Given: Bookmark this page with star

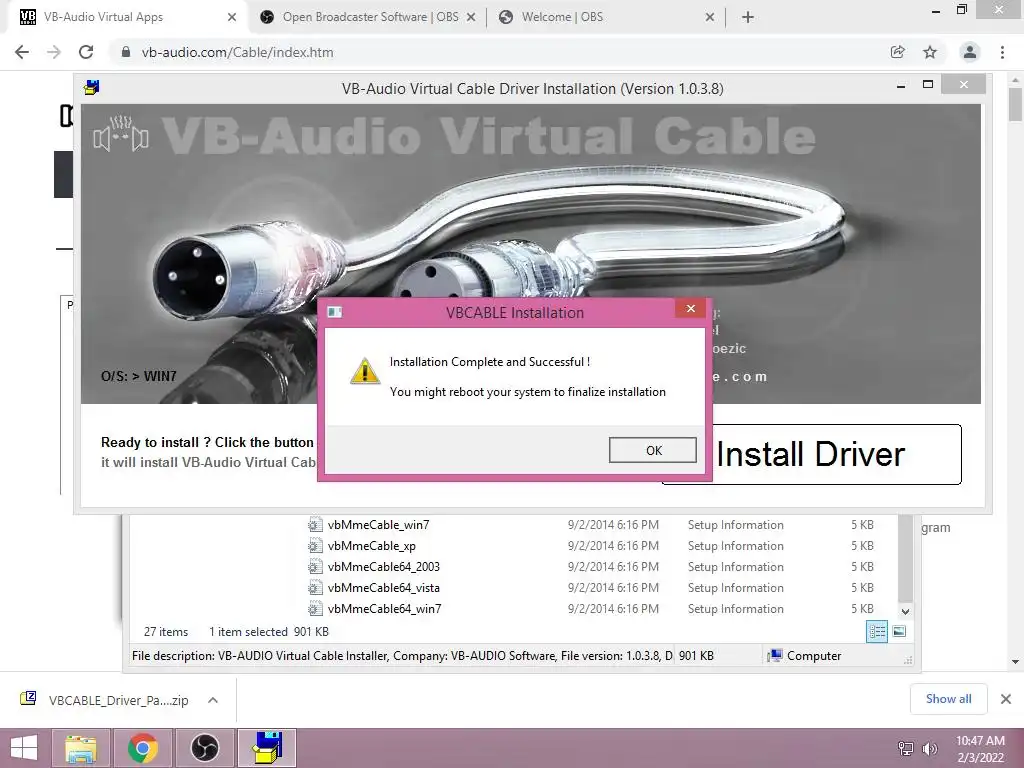Looking at the screenshot, I should [x=930, y=52].
